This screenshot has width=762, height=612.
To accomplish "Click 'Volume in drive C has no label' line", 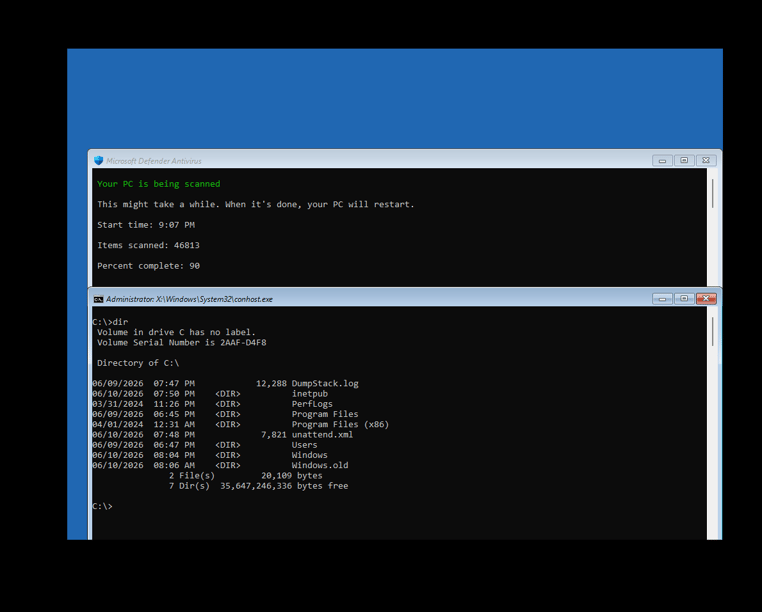I will [x=176, y=332].
